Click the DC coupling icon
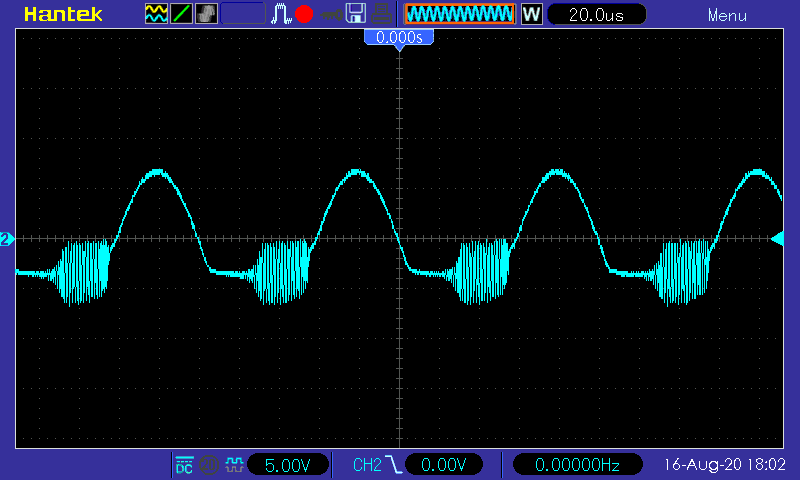Image resolution: width=800 pixels, height=480 pixels. [184, 465]
